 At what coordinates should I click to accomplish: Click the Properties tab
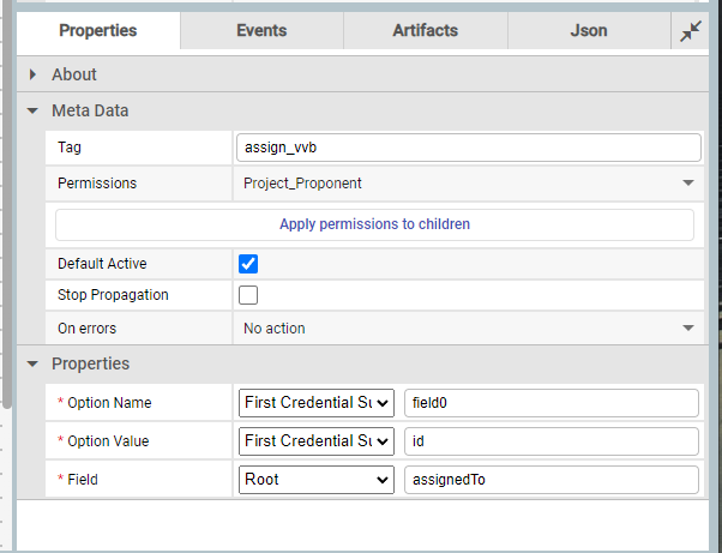pos(98,31)
